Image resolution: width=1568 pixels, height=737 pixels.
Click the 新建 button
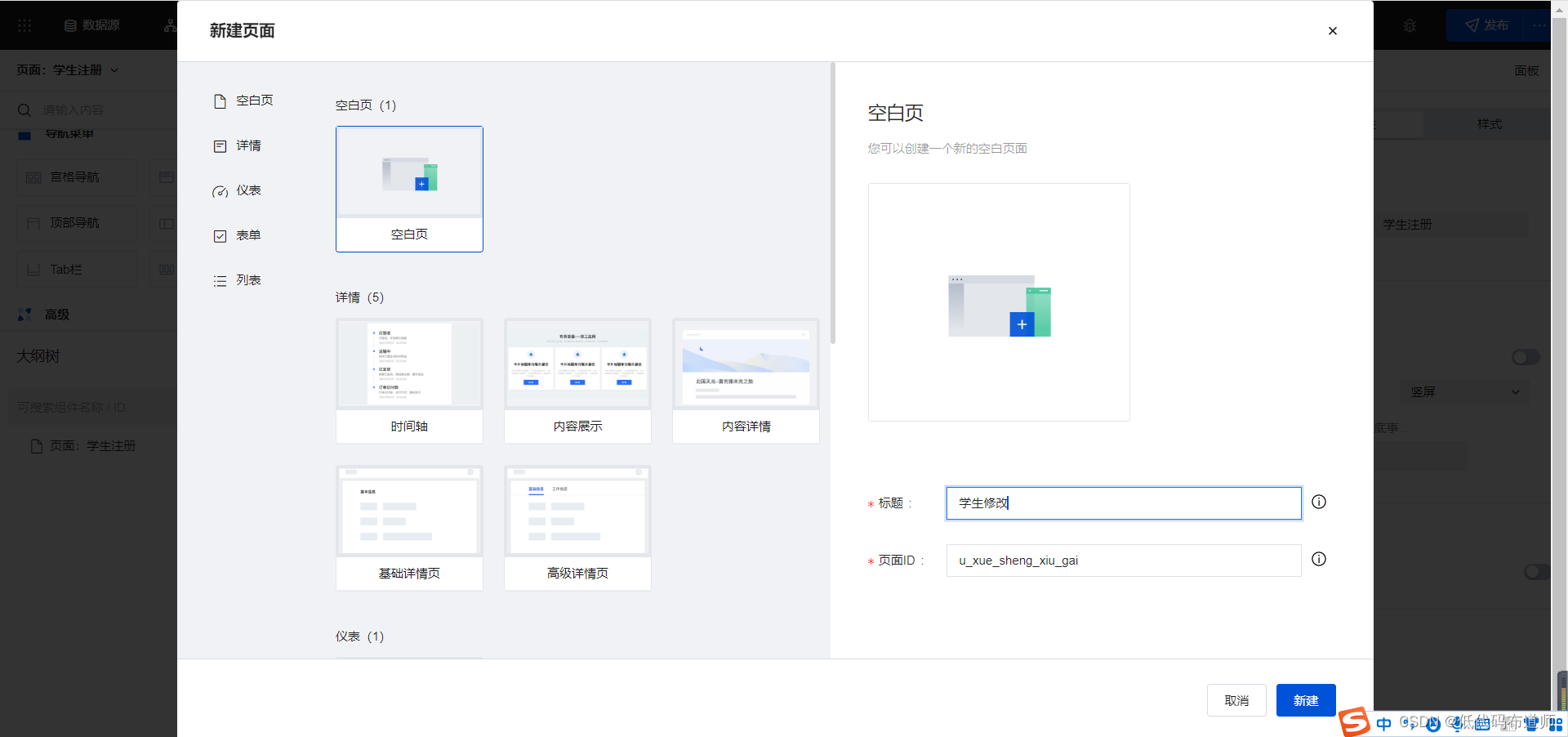point(1306,700)
